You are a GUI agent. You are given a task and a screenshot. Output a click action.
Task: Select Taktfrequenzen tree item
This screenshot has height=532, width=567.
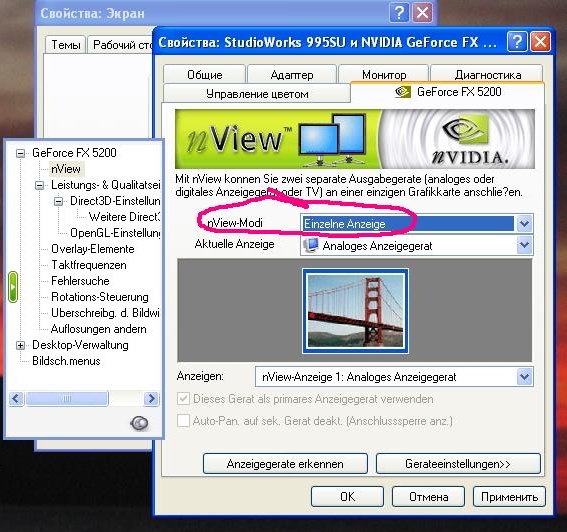click(89, 265)
